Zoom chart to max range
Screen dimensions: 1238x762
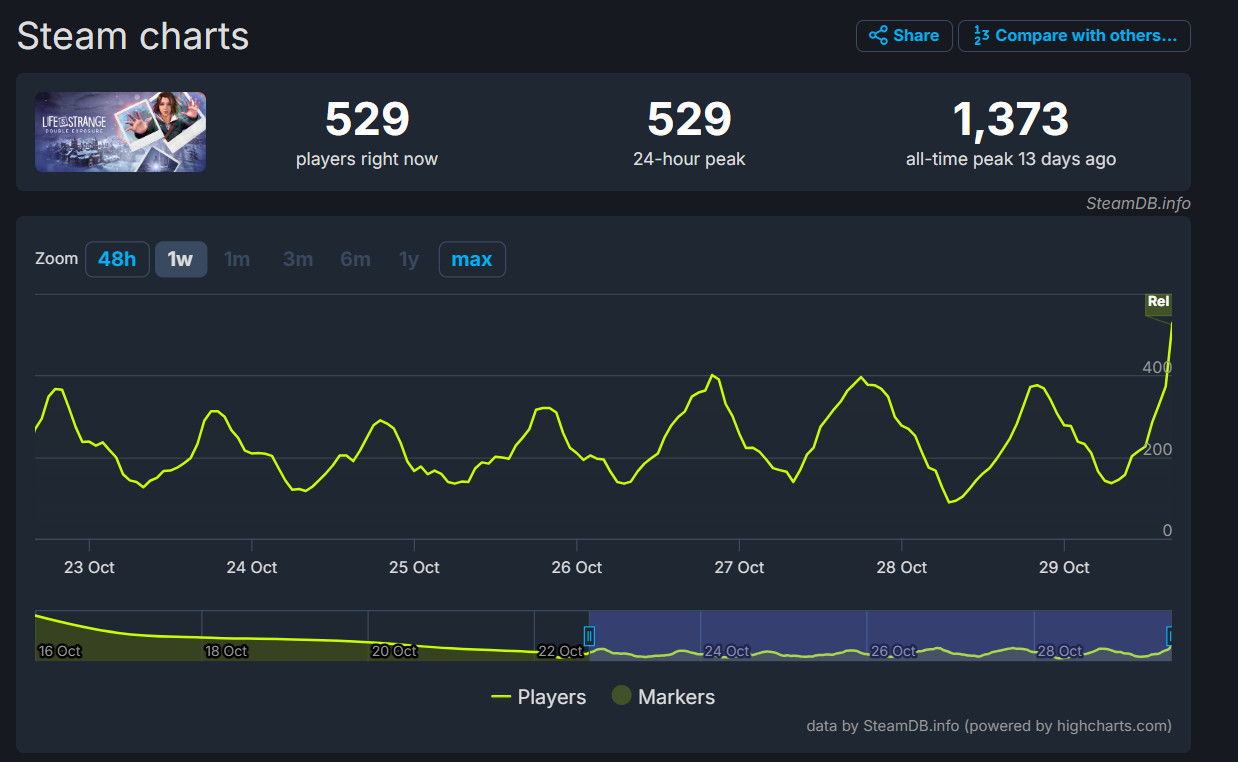point(472,259)
